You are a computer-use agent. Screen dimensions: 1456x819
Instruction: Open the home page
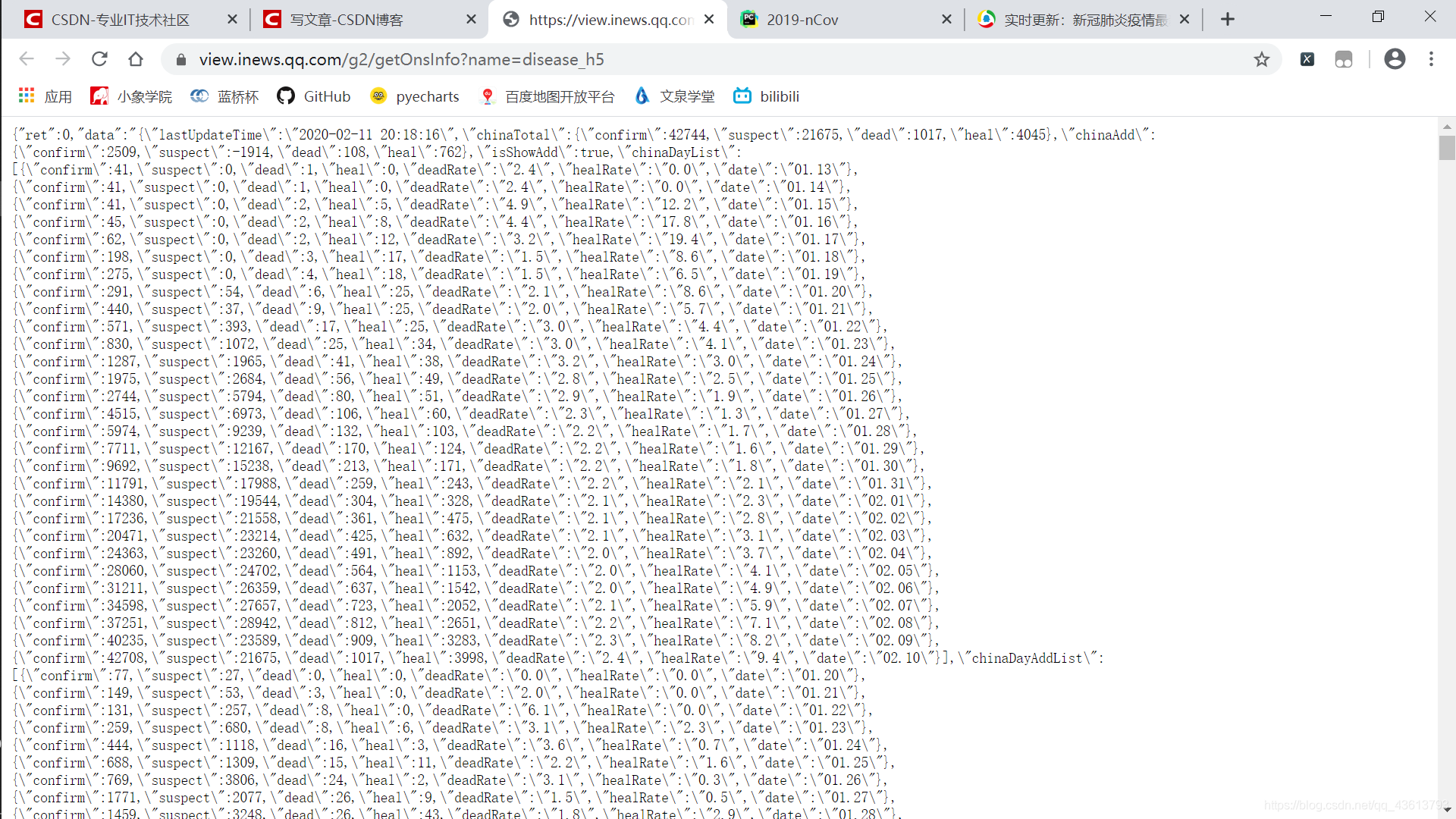click(136, 59)
